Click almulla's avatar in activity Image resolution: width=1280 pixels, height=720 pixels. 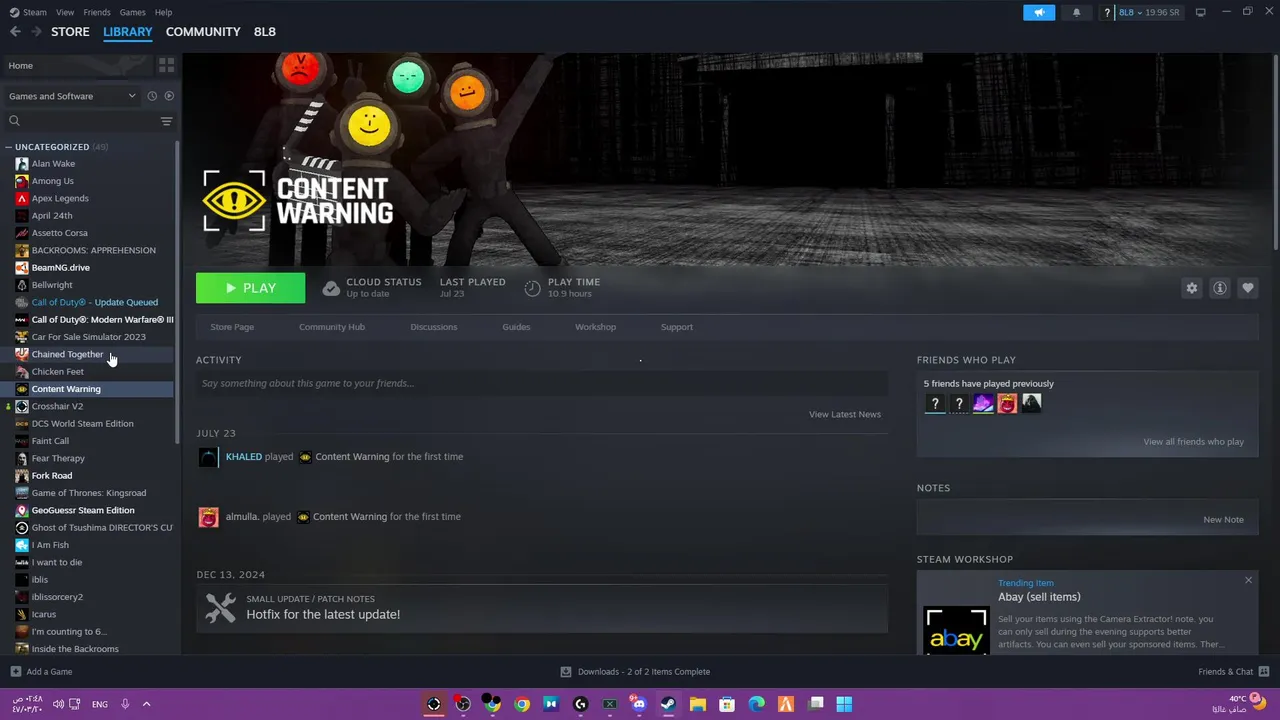(x=208, y=517)
